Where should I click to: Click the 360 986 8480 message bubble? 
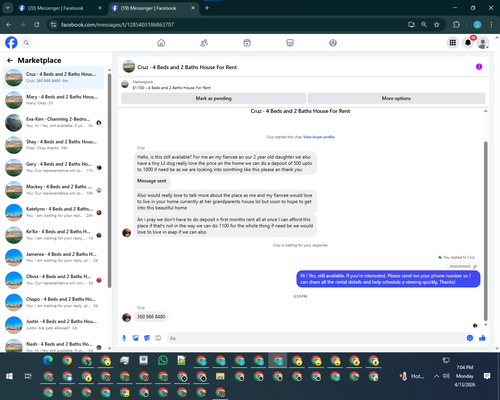point(151,317)
